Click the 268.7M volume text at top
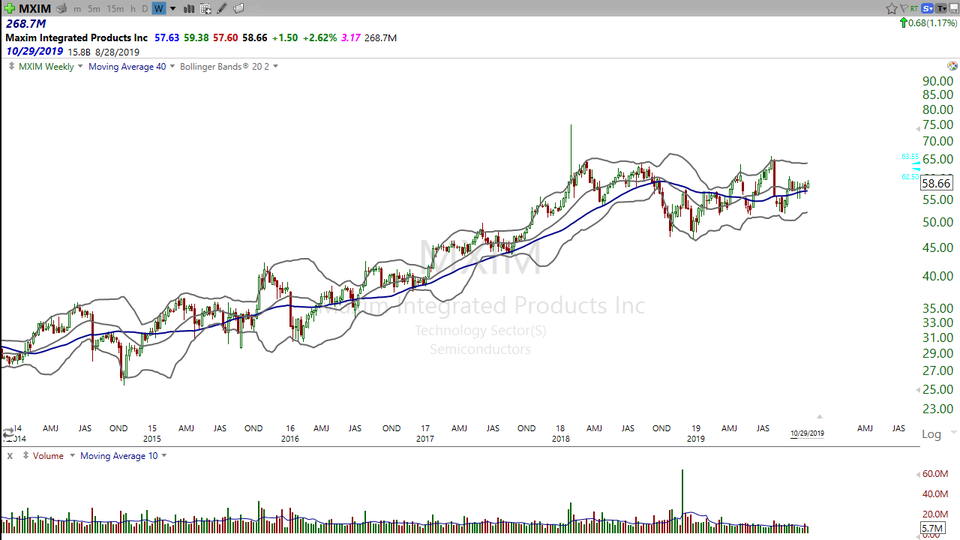The width and height of the screenshot is (960, 540). (26, 24)
